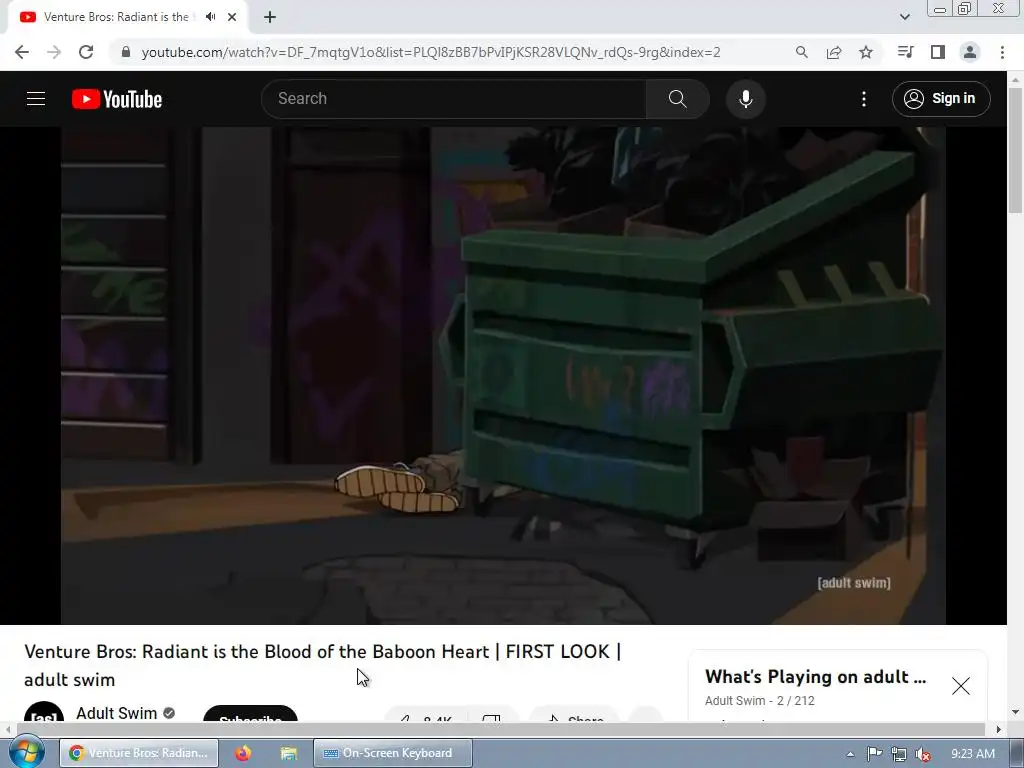Launch Firefox from the taskbar

click(x=243, y=753)
